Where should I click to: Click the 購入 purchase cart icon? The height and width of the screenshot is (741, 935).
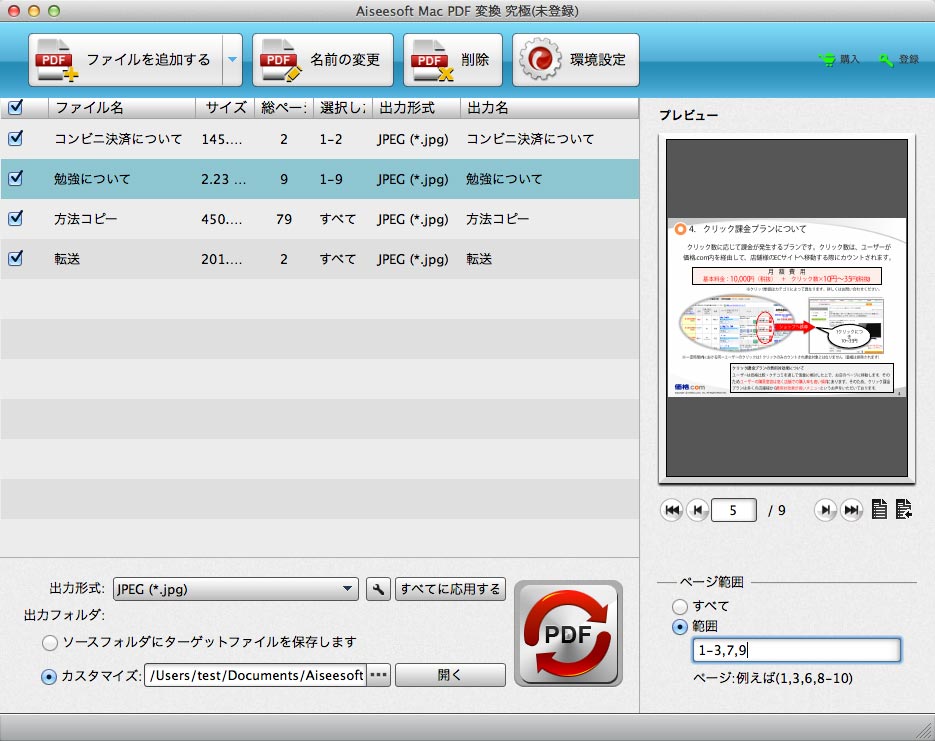[x=828, y=60]
